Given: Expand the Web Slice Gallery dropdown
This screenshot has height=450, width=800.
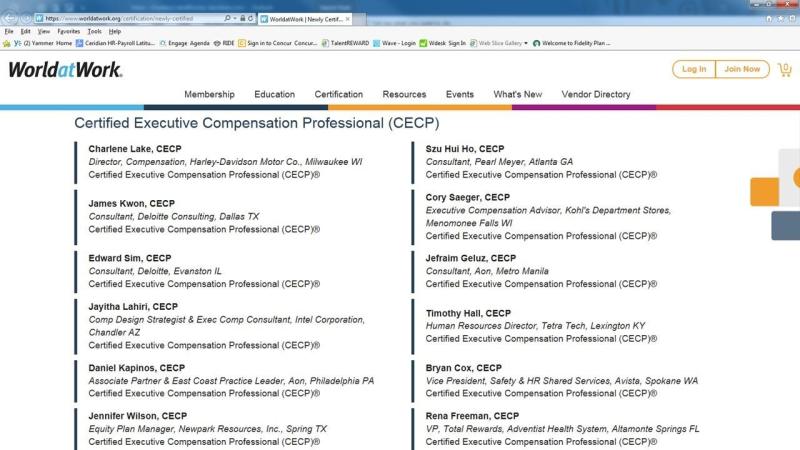Looking at the screenshot, I should (x=526, y=43).
